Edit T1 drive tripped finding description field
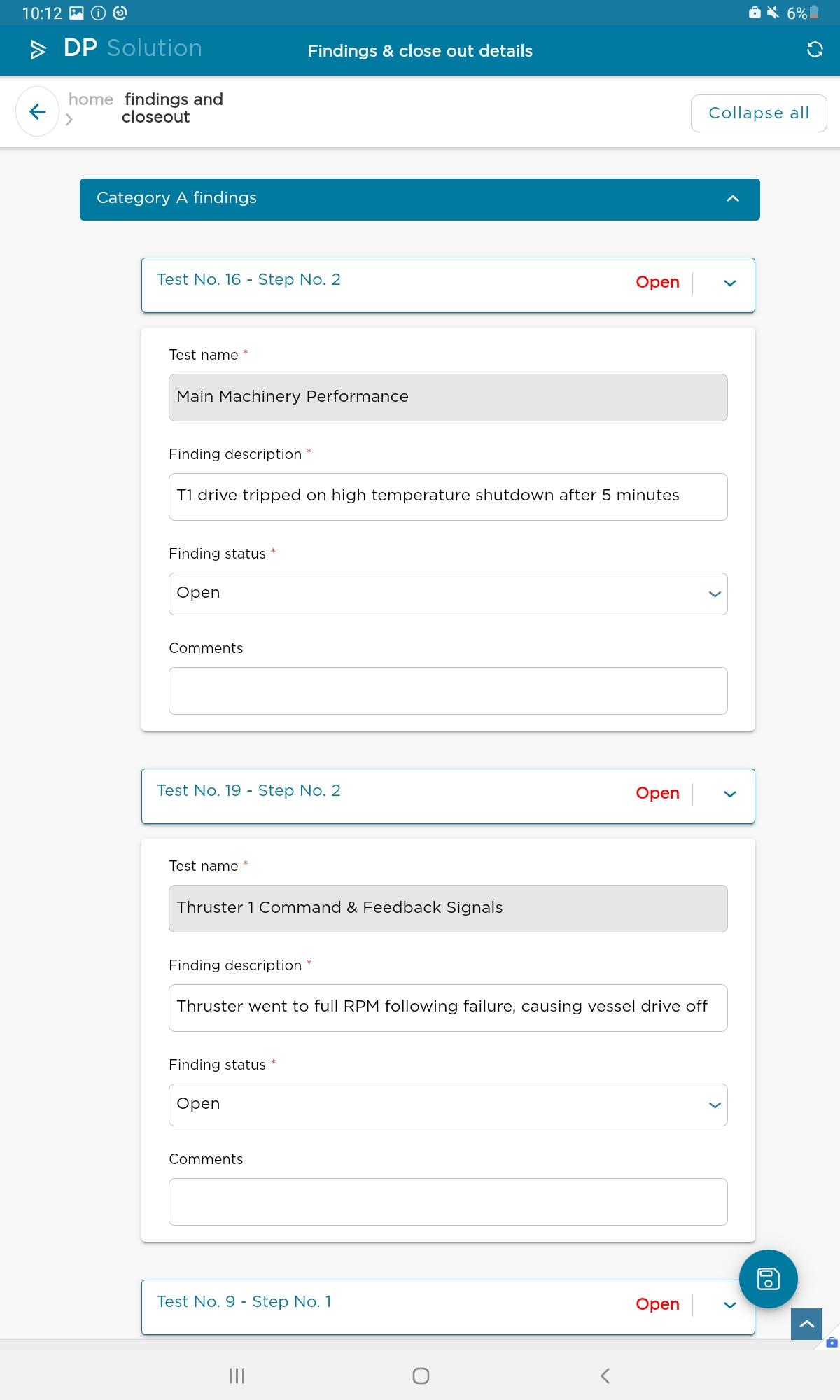This screenshot has width=840, height=1400. [448, 496]
